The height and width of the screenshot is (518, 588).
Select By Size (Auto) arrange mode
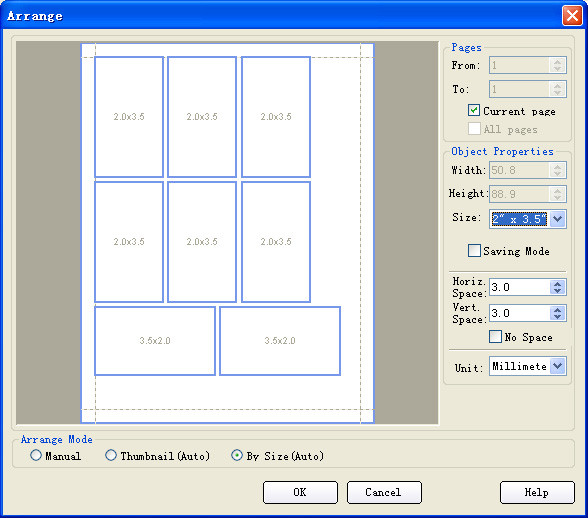click(237, 455)
